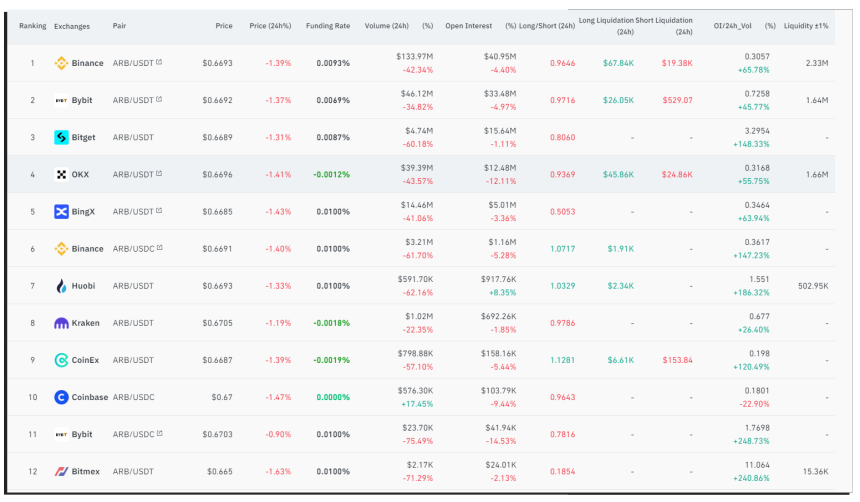Click the OKX exchange logo
Image resolution: width=860 pixels, height=502 pixels.
click(x=61, y=174)
